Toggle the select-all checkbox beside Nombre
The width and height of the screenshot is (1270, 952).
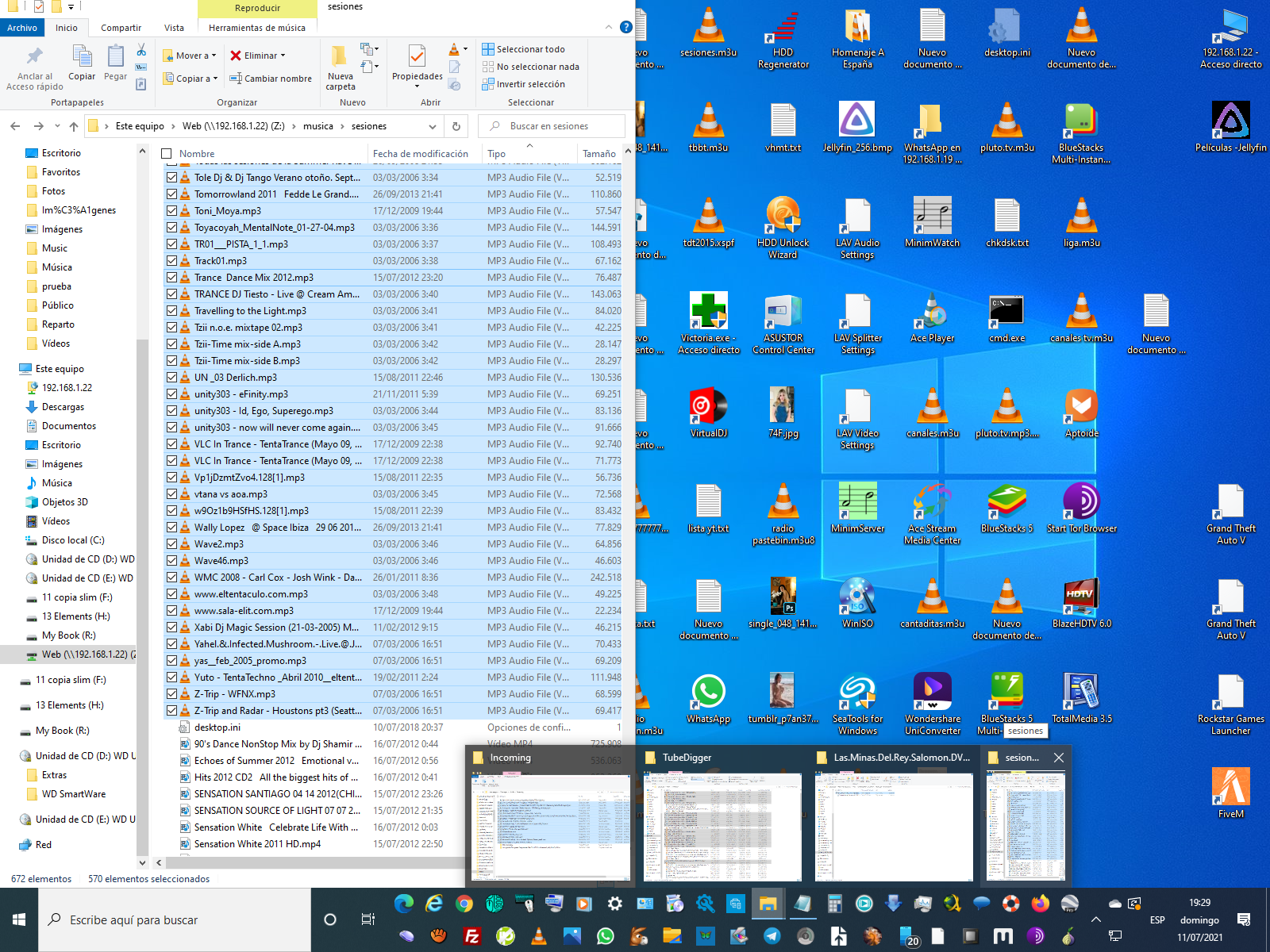pos(167,154)
